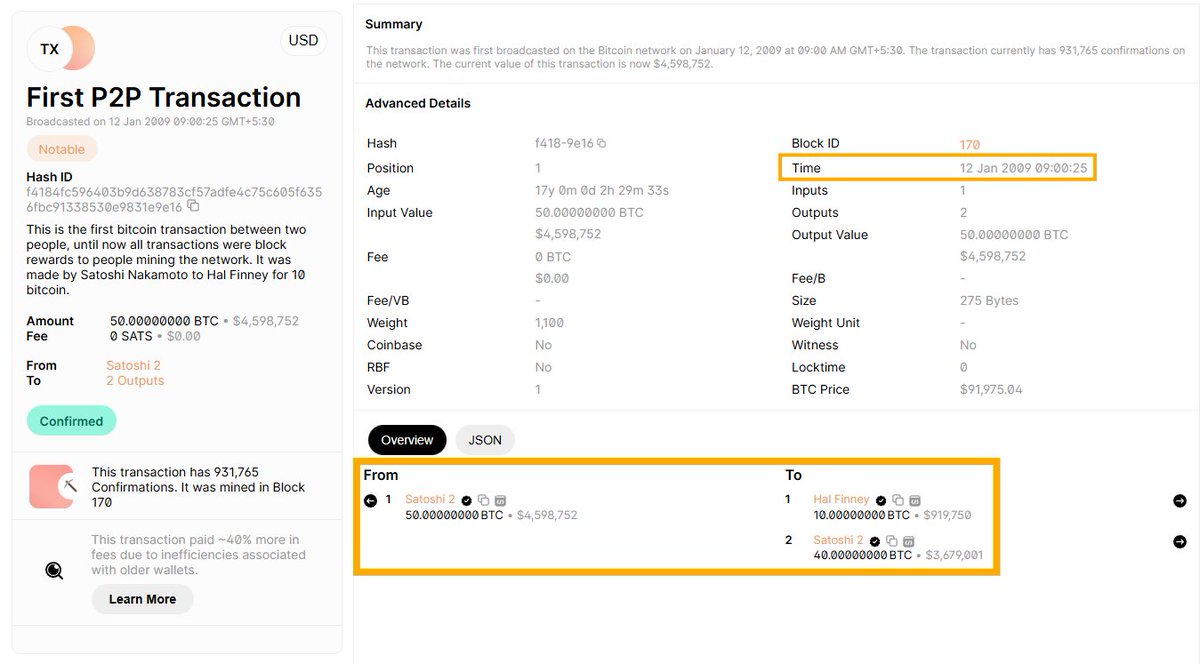Follow the 2 Outputs link
This screenshot has height=664, width=1200.
(x=135, y=381)
